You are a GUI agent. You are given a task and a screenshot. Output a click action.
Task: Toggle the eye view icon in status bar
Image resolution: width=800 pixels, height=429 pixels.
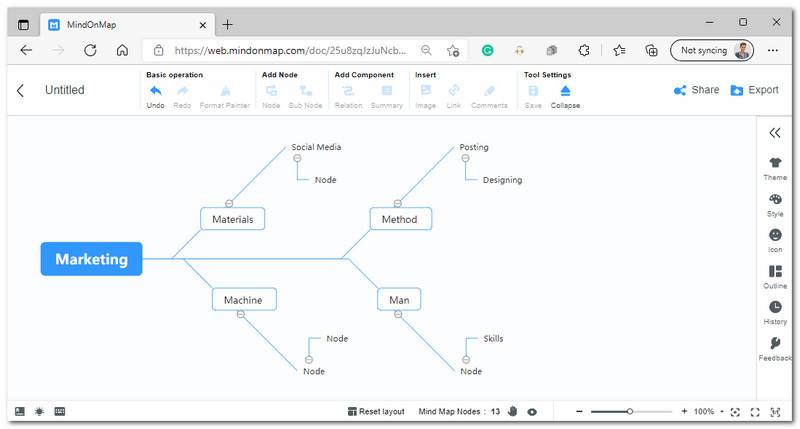pos(532,411)
